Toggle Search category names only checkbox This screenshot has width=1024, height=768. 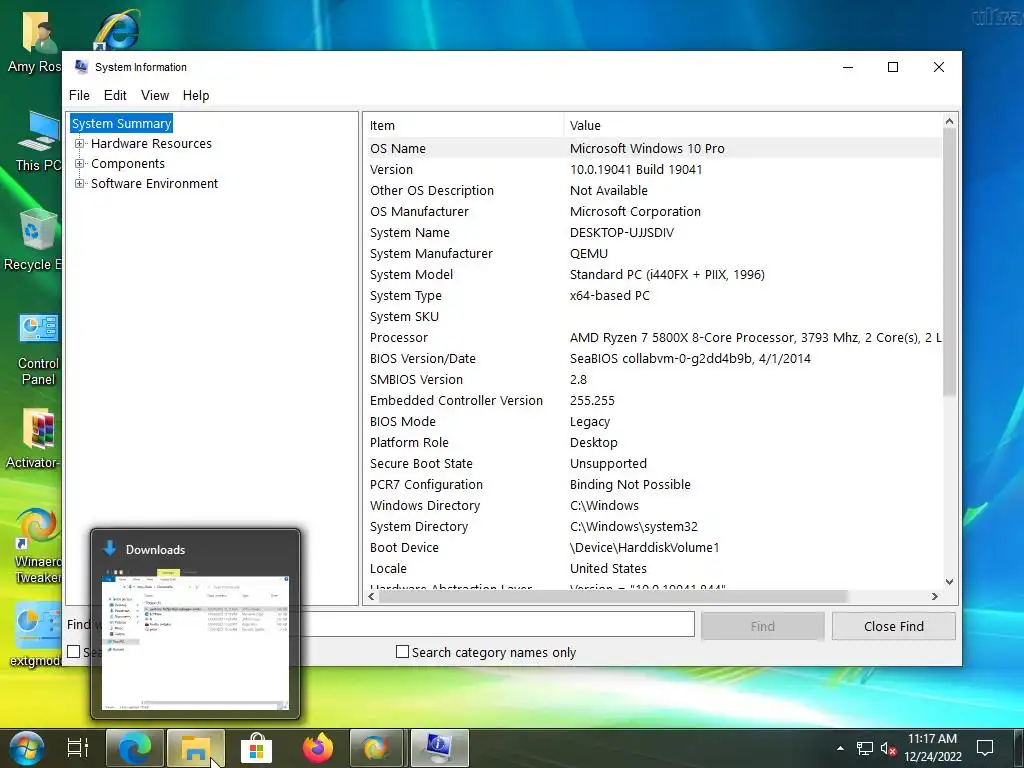click(402, 652)
